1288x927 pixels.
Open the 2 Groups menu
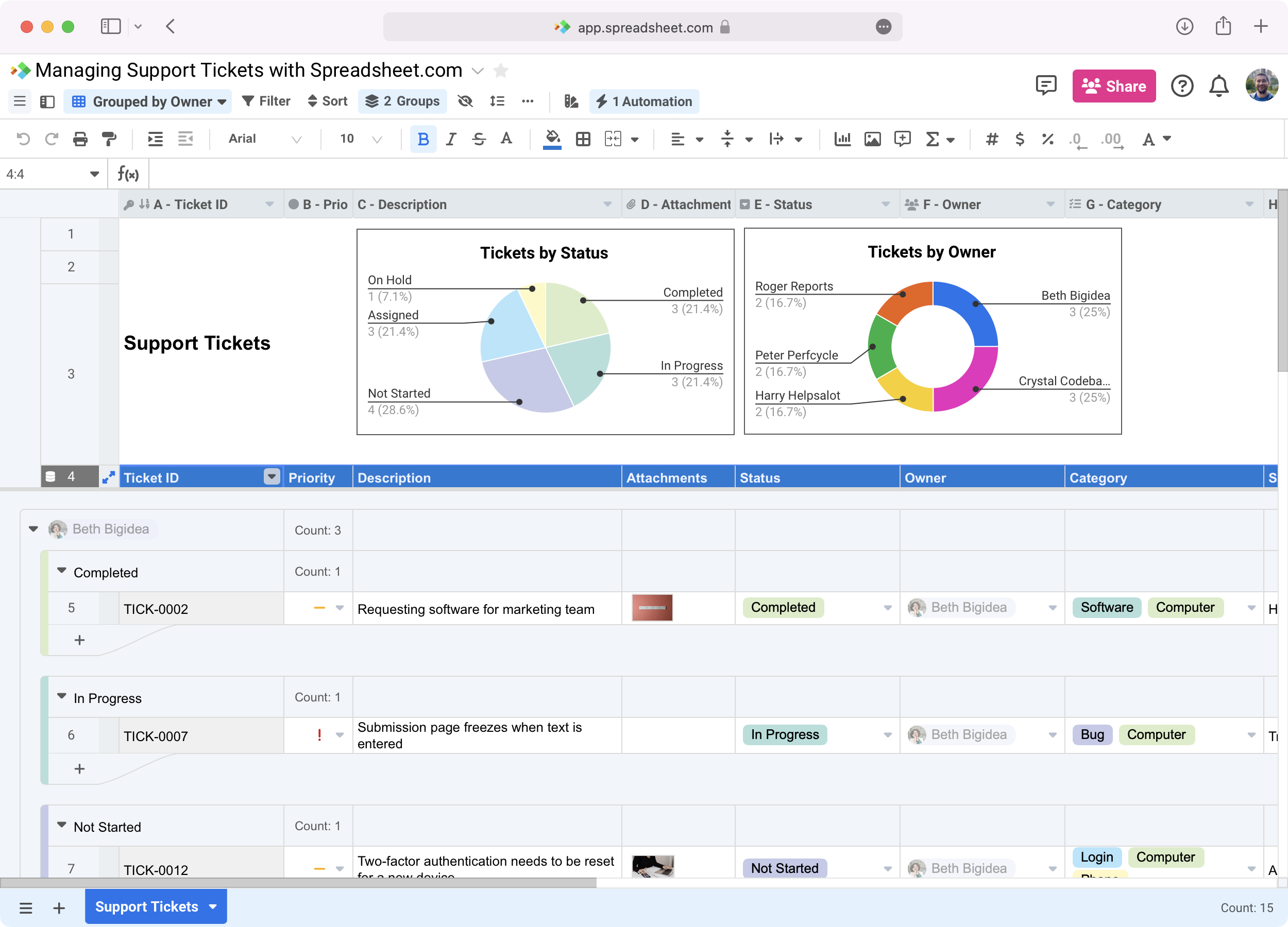[x=402, y=101]
